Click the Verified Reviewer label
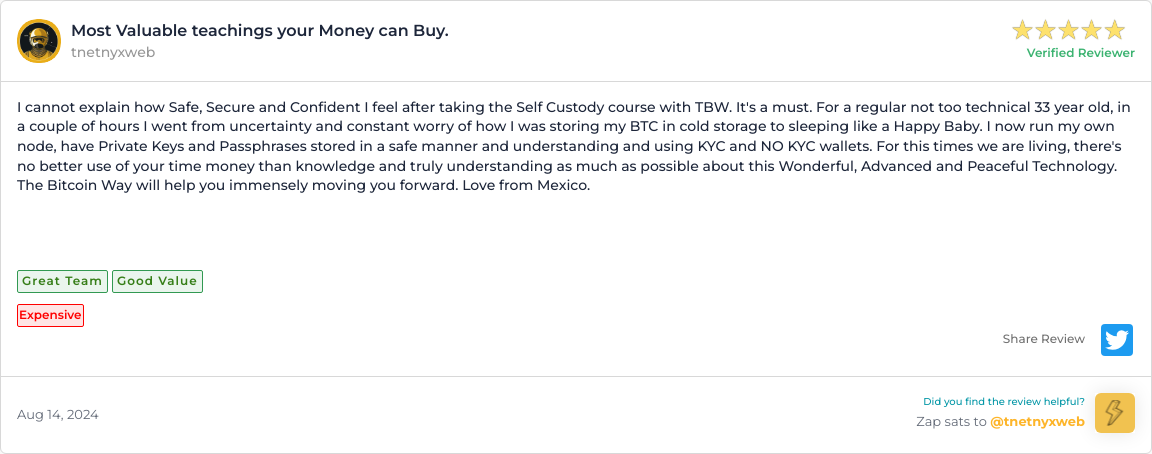The width and height of the screenshot is (1152, 454). tap(1080, 53)
